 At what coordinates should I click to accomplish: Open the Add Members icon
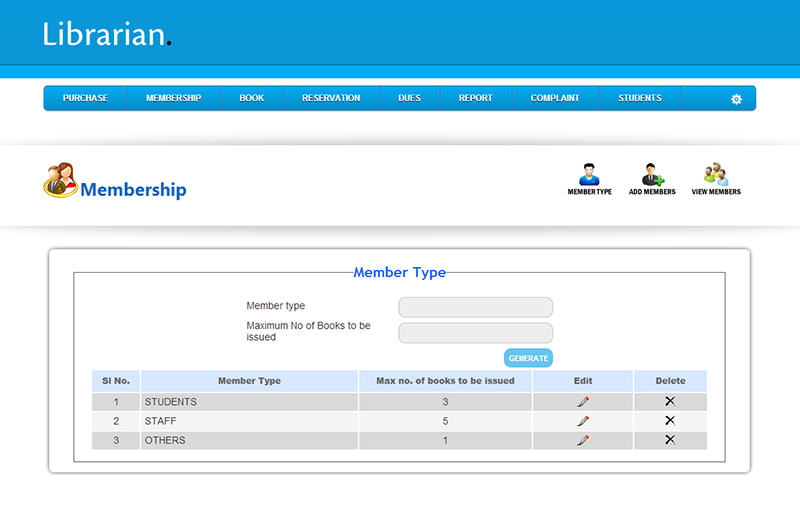point(652,176)
